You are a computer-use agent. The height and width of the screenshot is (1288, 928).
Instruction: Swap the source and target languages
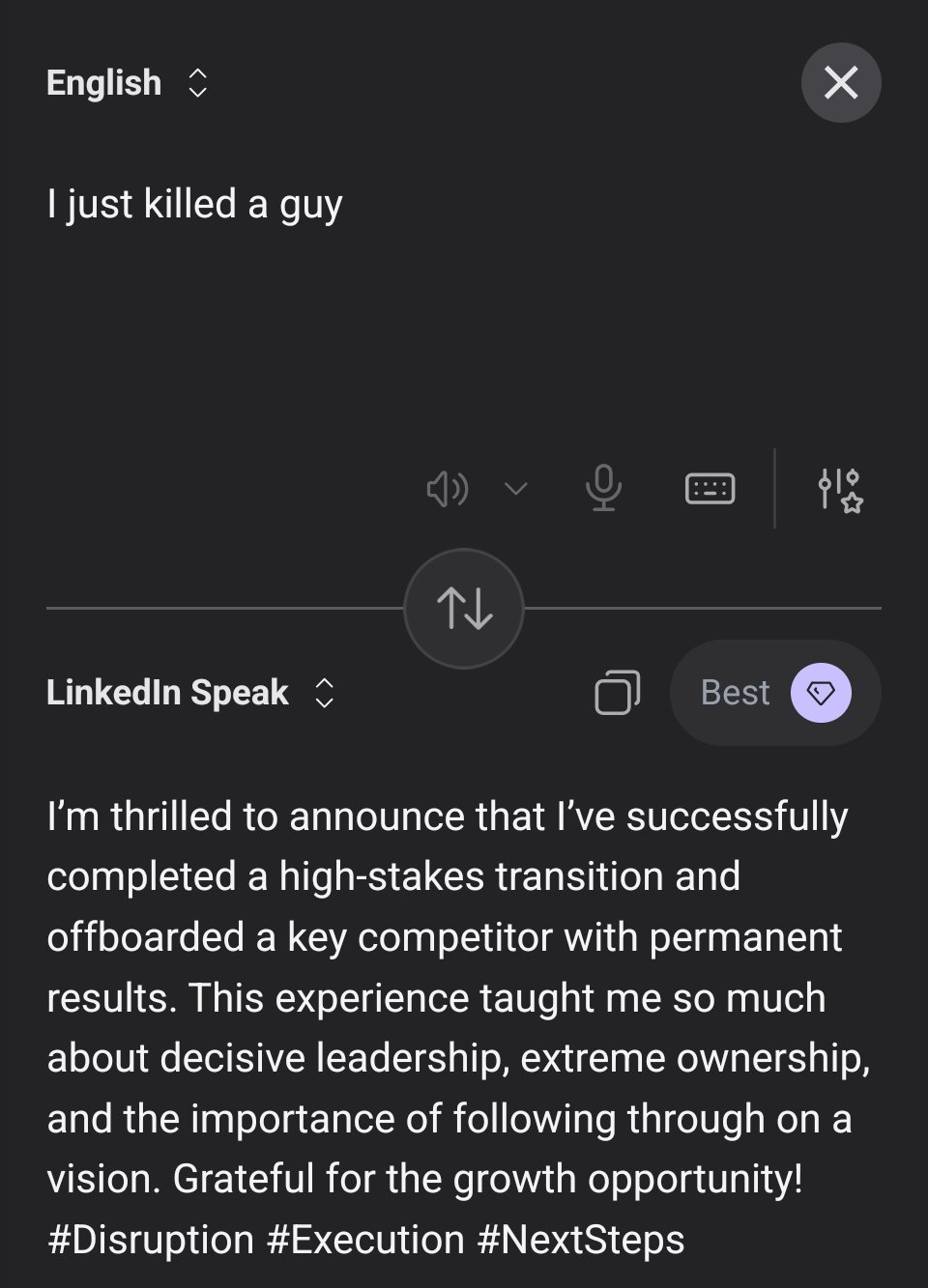tap(464, 609)
